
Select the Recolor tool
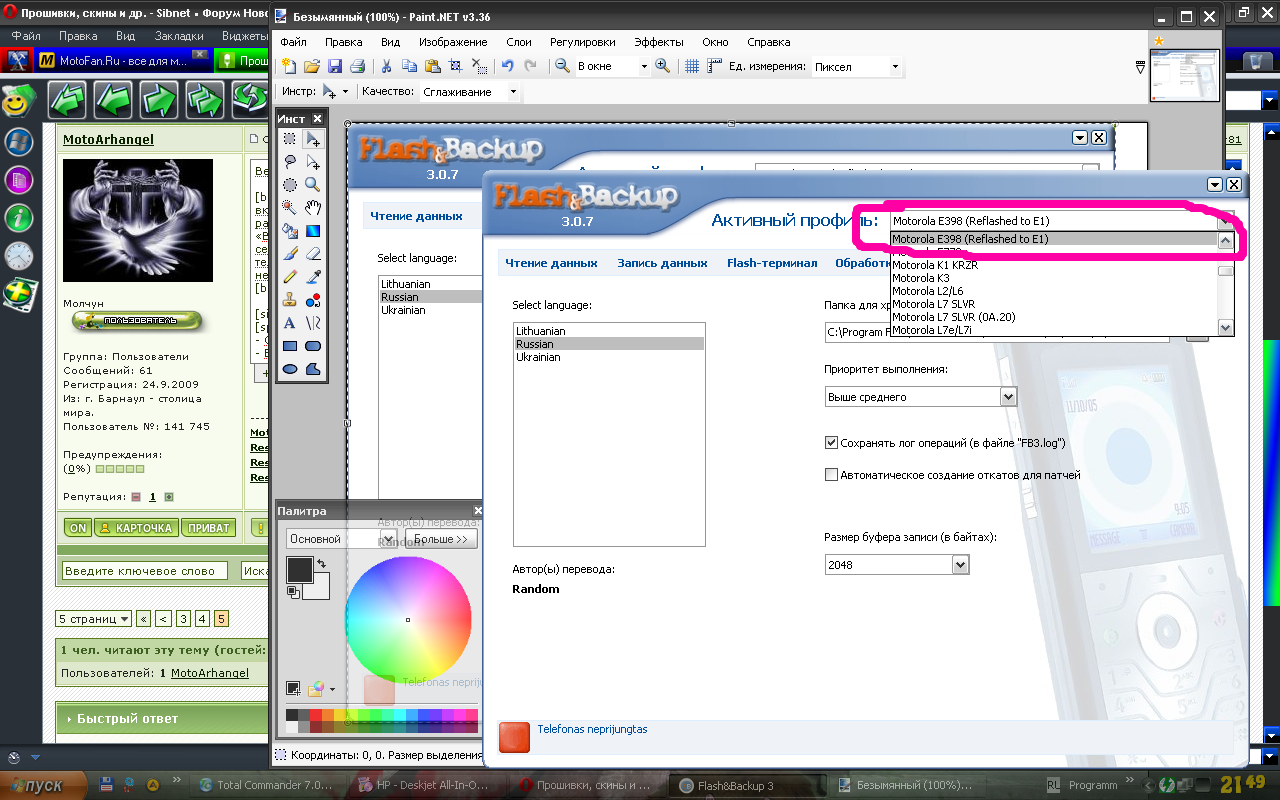(313, 299)
